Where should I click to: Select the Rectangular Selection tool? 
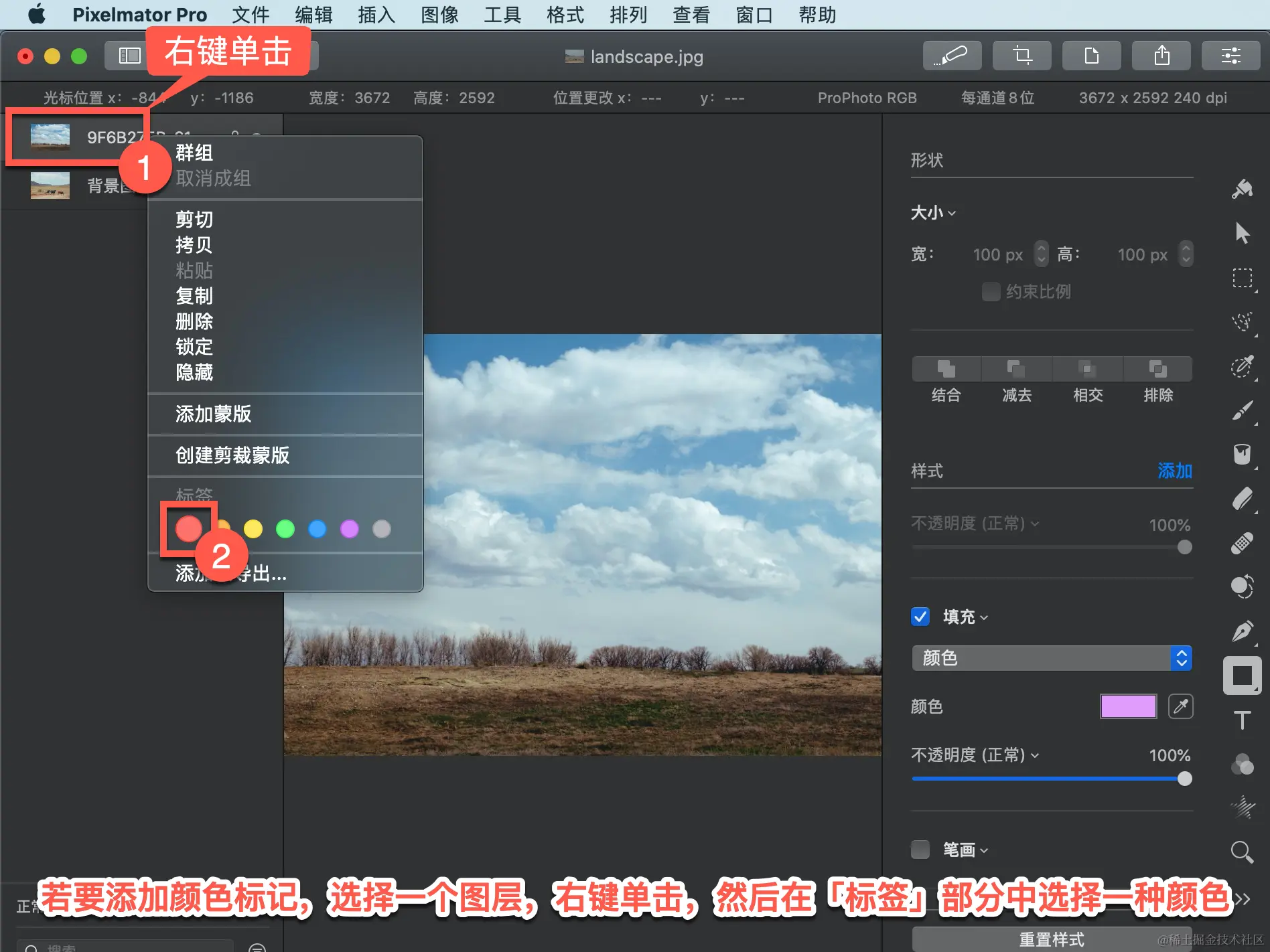pos(1243,277)
